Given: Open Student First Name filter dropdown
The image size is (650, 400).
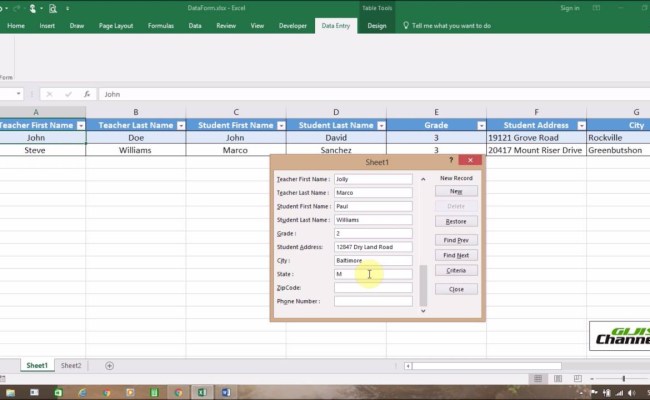Looking at the screenshot, I should (x=281, y=125).
